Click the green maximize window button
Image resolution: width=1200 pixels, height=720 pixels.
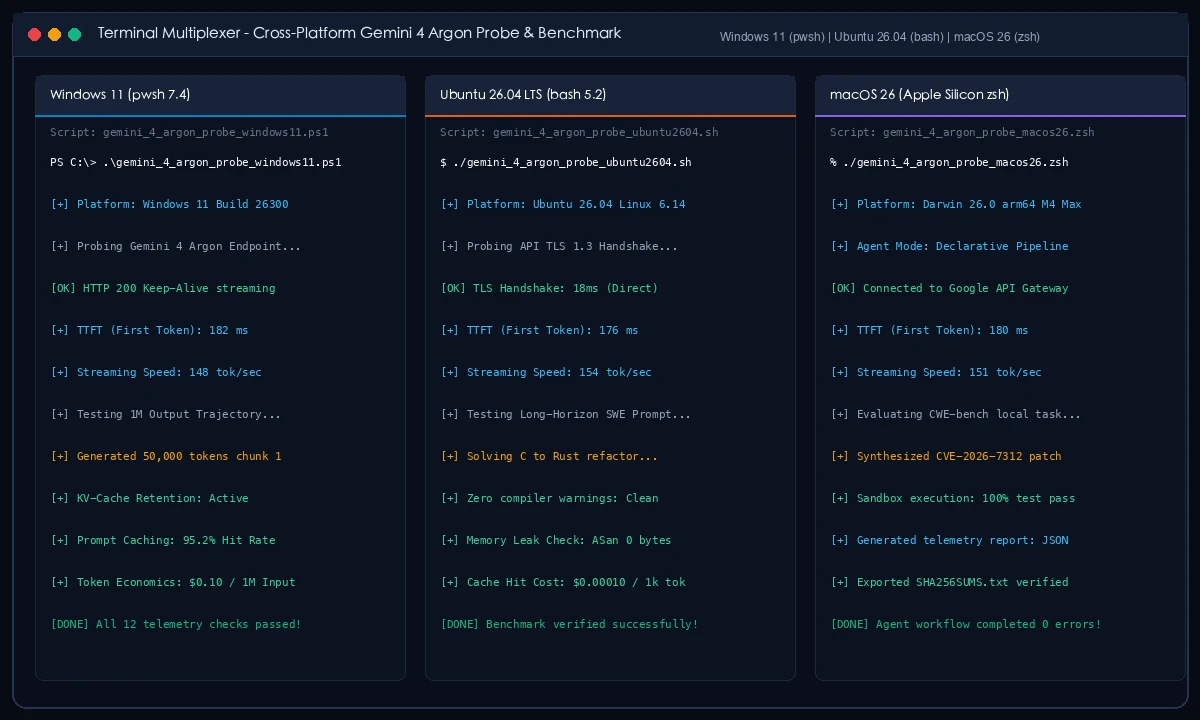(74, 34)
